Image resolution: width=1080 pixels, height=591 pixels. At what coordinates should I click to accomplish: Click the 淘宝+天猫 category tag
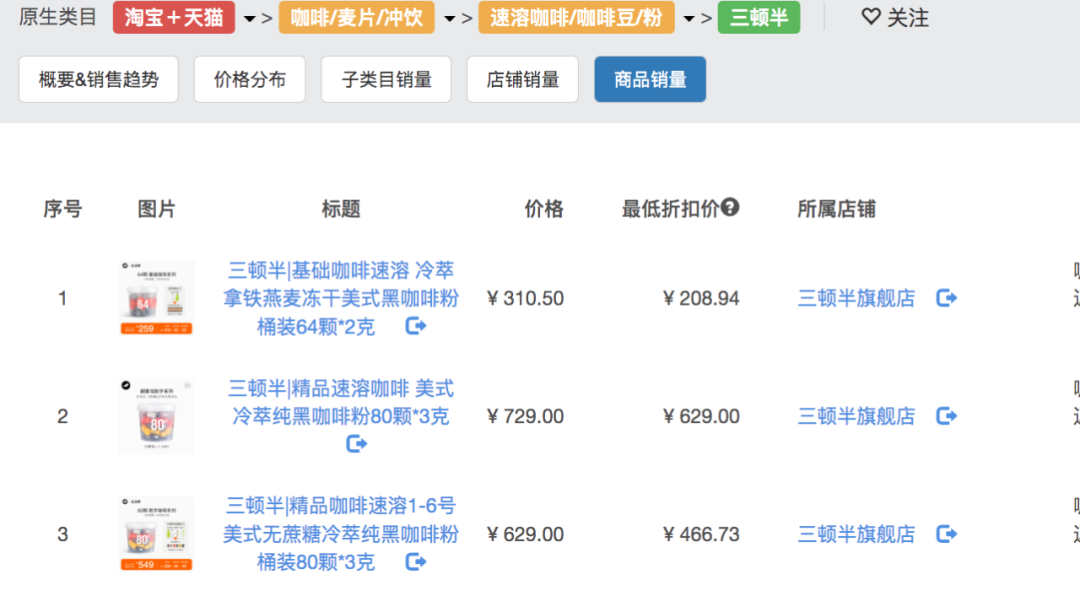pyautogui.click(x=174, y=17)
